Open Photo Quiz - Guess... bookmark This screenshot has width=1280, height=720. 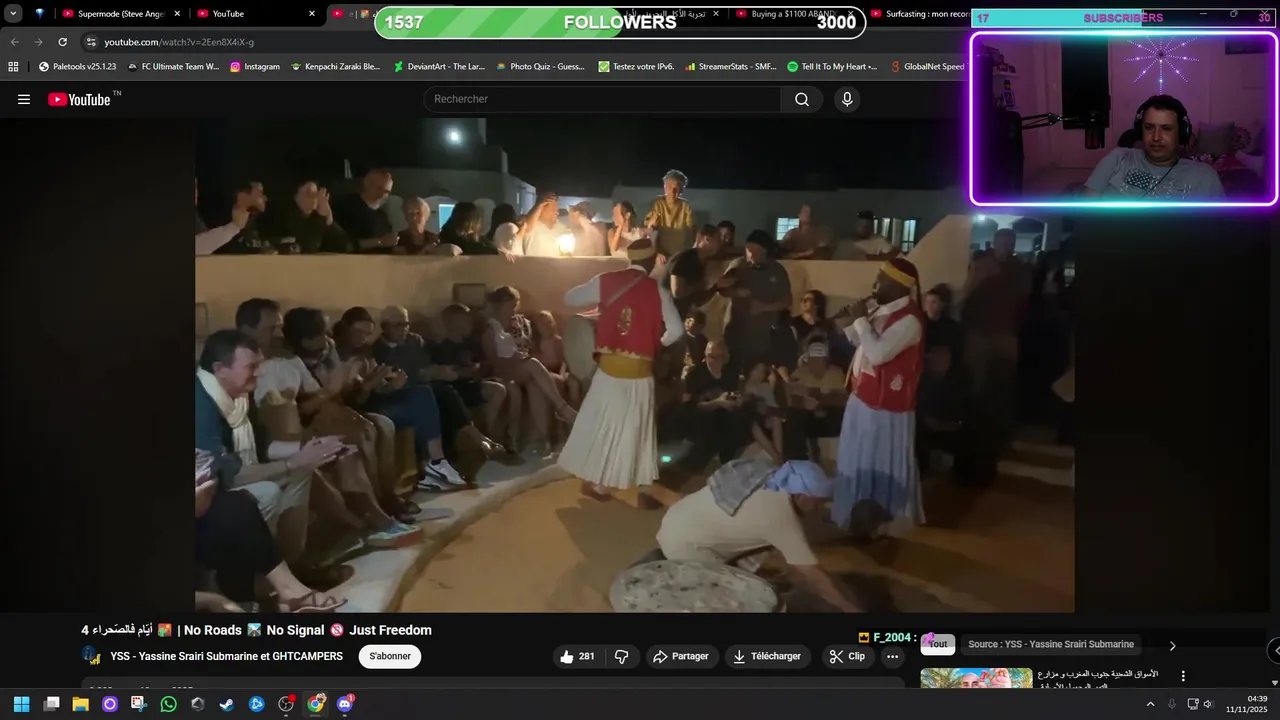coord(540,66)
